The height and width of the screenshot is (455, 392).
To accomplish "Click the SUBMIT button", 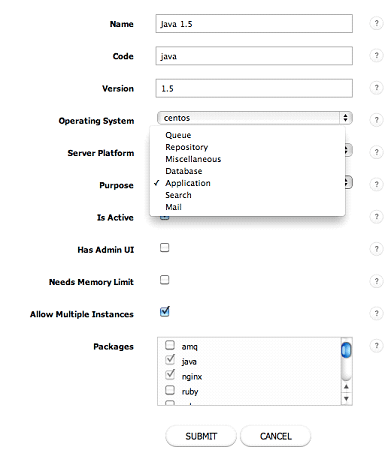I will [x=201, y=436].
